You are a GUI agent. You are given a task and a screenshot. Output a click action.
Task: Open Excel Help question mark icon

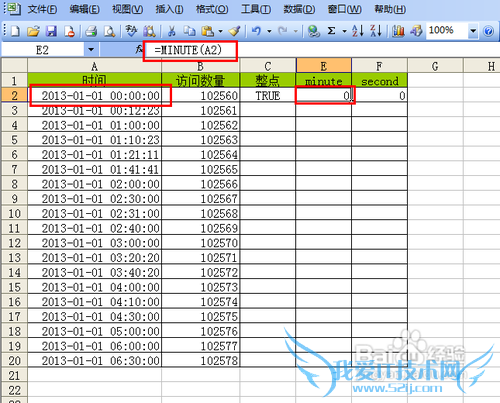click(488, 31)
